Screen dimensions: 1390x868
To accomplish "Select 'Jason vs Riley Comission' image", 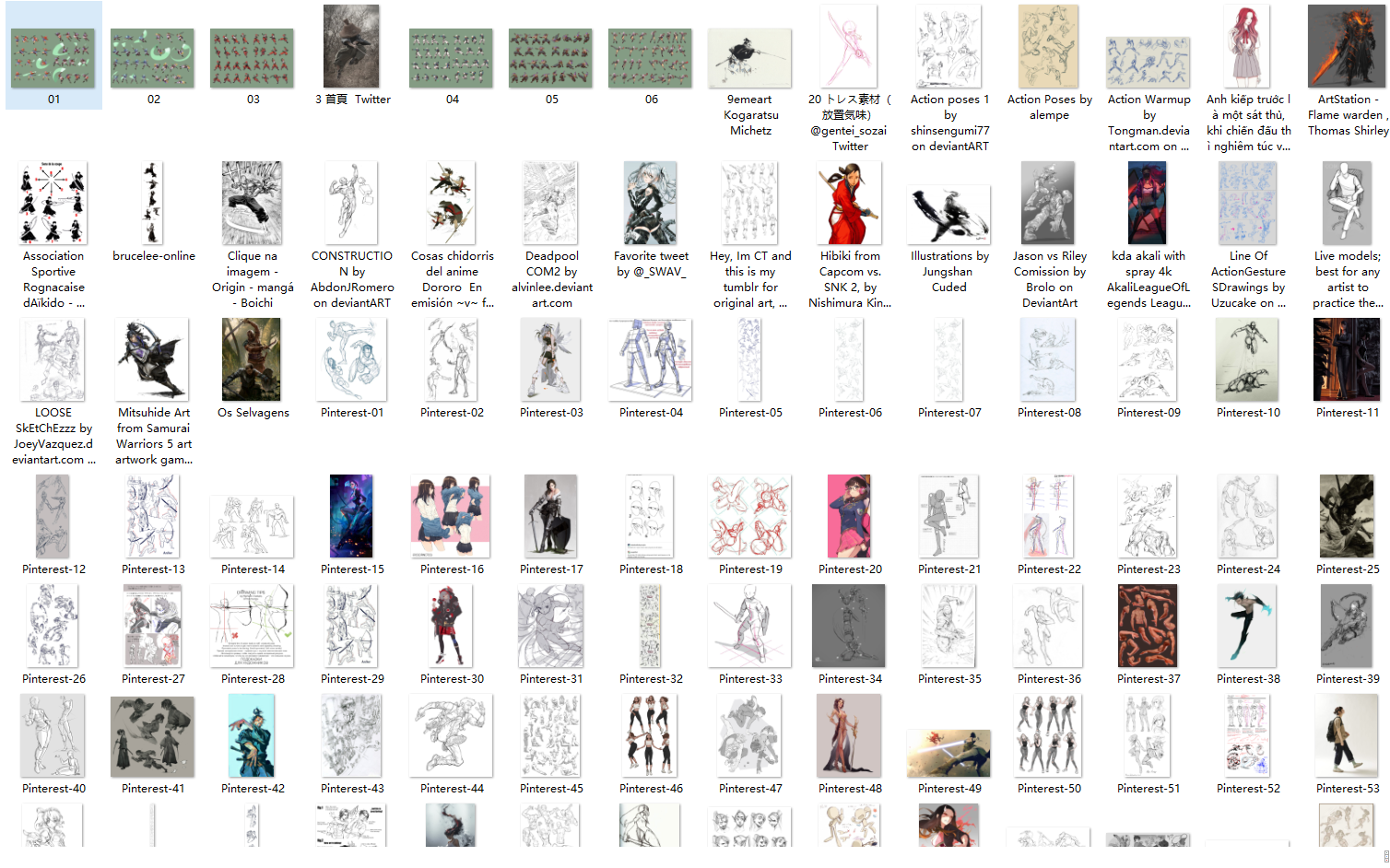I will point(1049,203).
